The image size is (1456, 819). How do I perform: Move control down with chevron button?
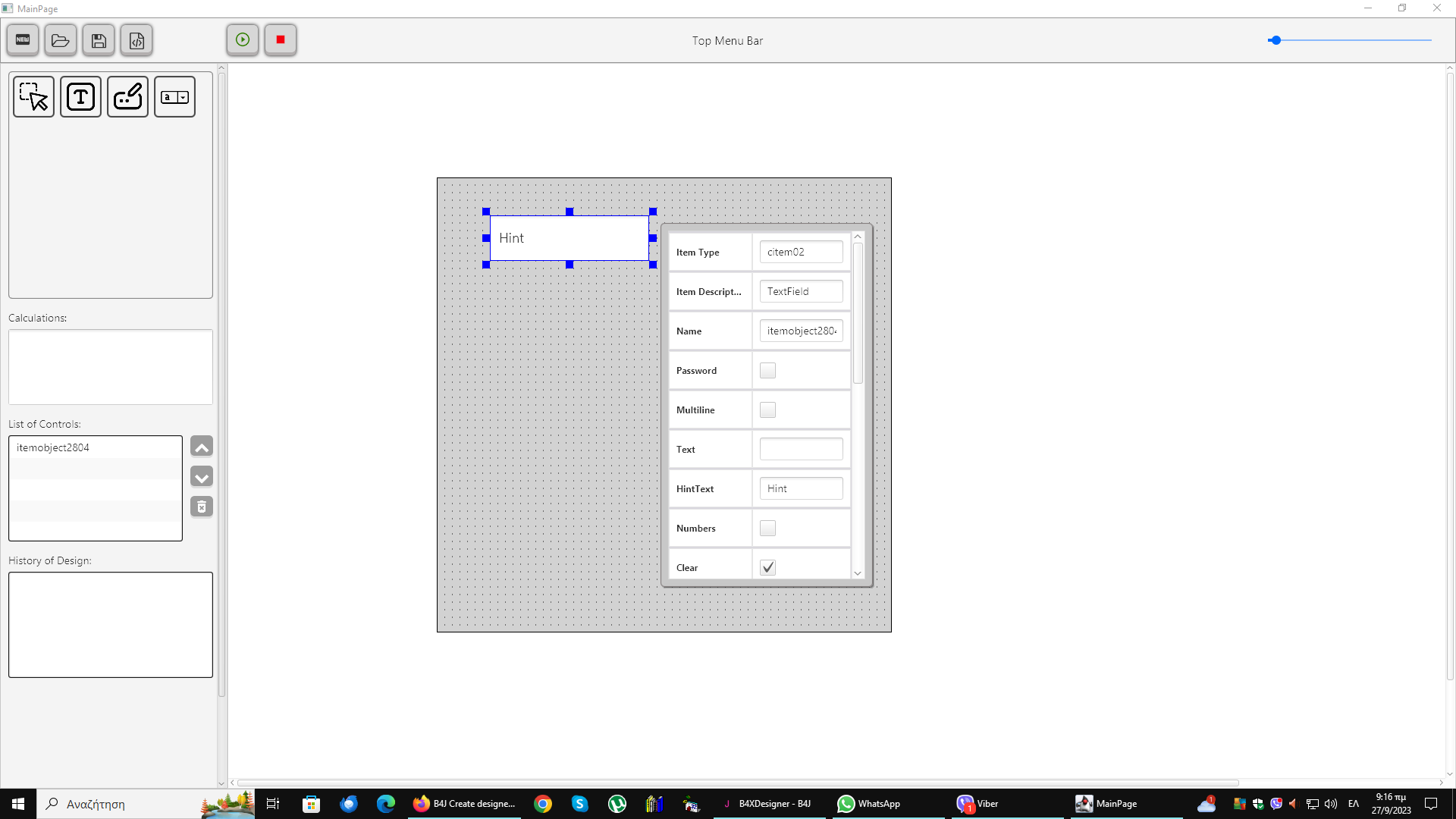coord(202,478)
